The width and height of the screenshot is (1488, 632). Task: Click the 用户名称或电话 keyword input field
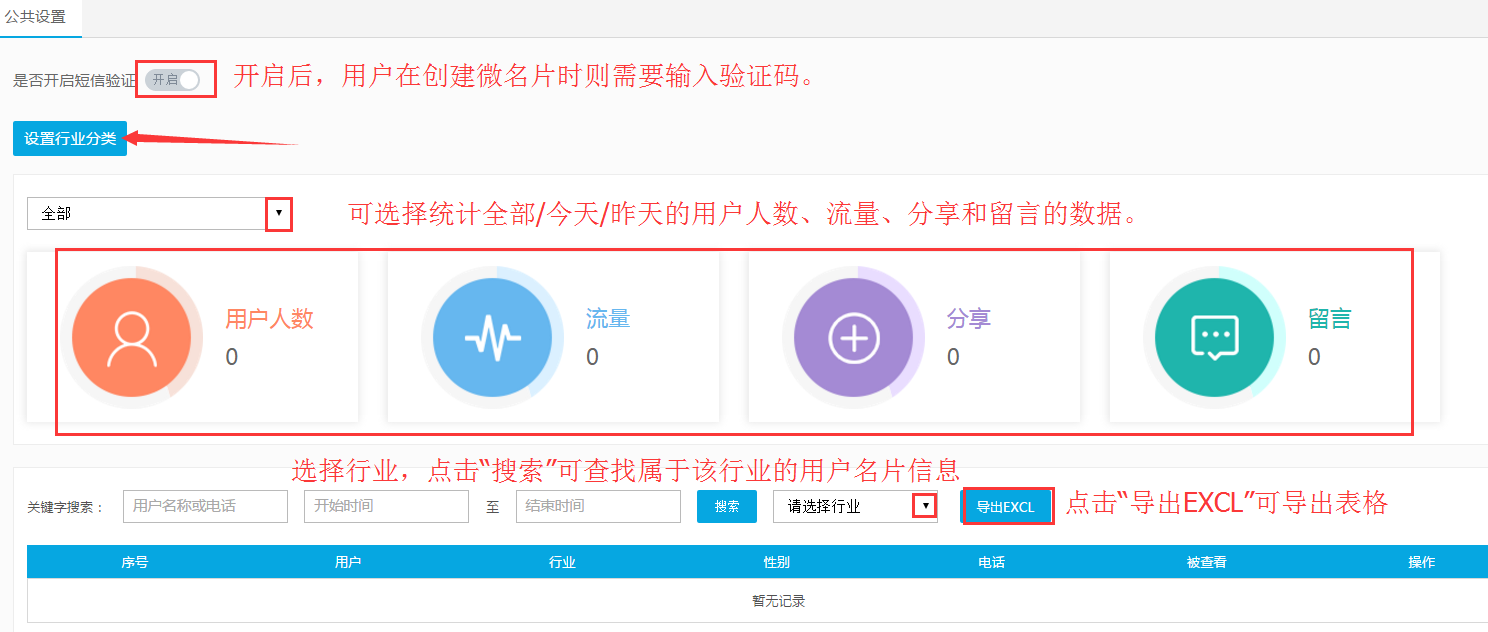(x=204, y=506)
